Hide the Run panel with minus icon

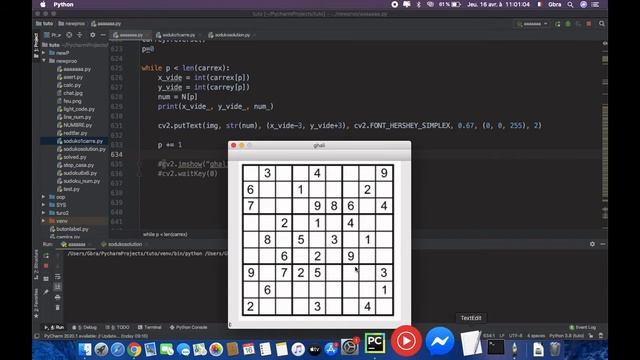pyautogui.click(x=603, y=244)
